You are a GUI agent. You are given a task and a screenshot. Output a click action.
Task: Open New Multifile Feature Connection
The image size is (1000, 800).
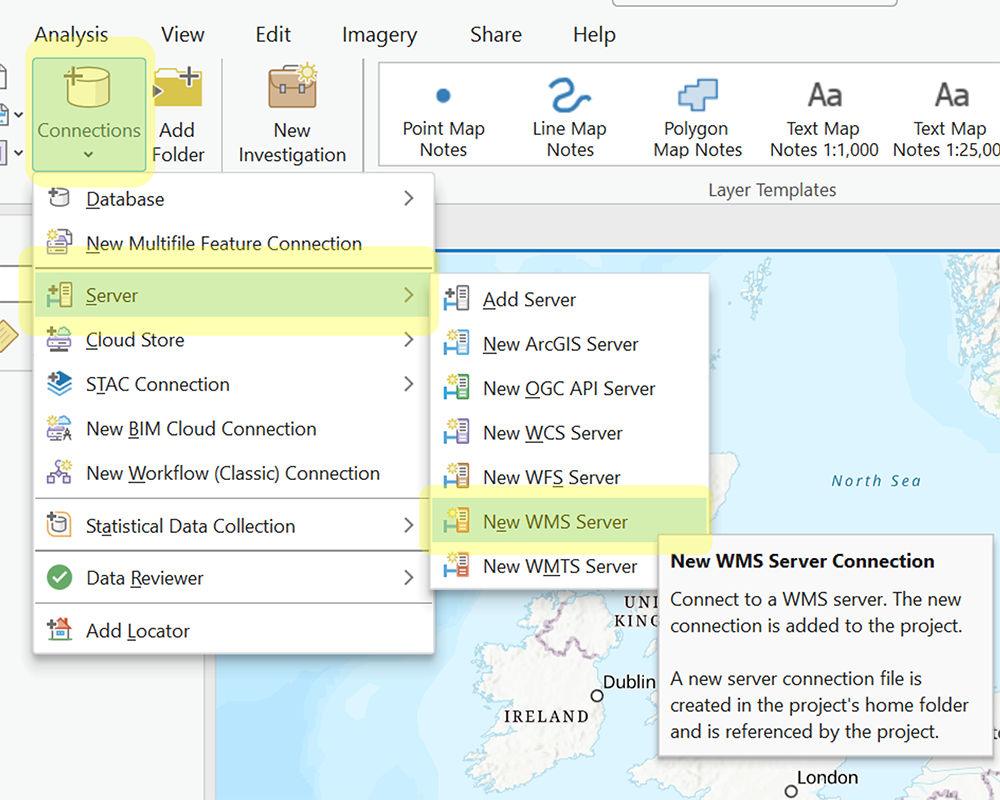(222, 243)
